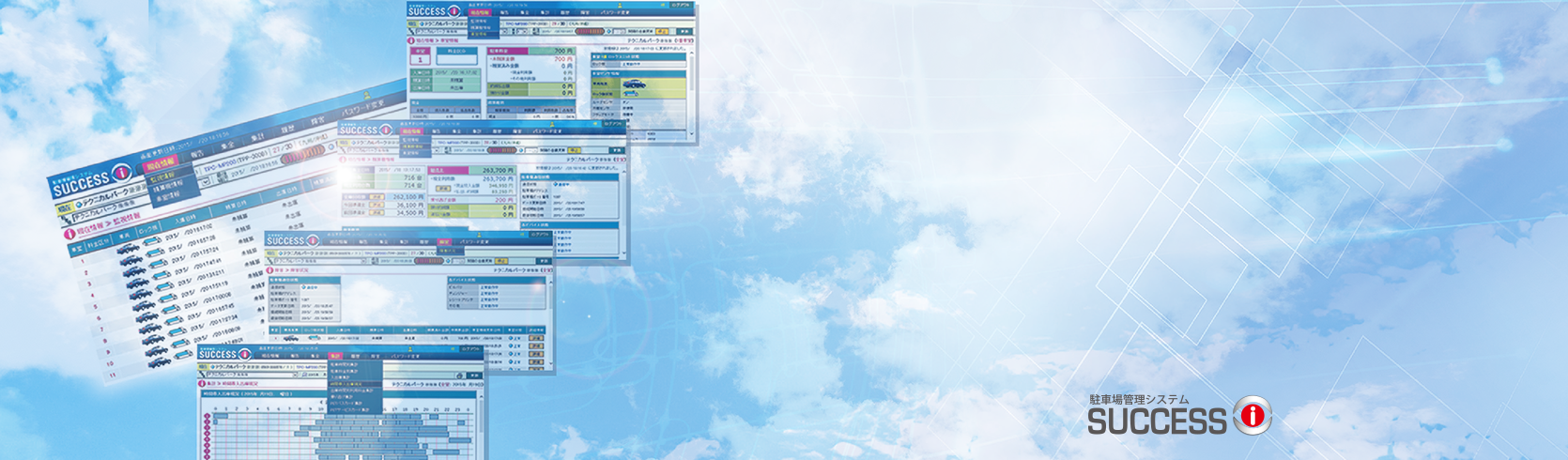
Task: Choose the highlighted entry in the 集計 dropdown menu
Action: point(355,385)
